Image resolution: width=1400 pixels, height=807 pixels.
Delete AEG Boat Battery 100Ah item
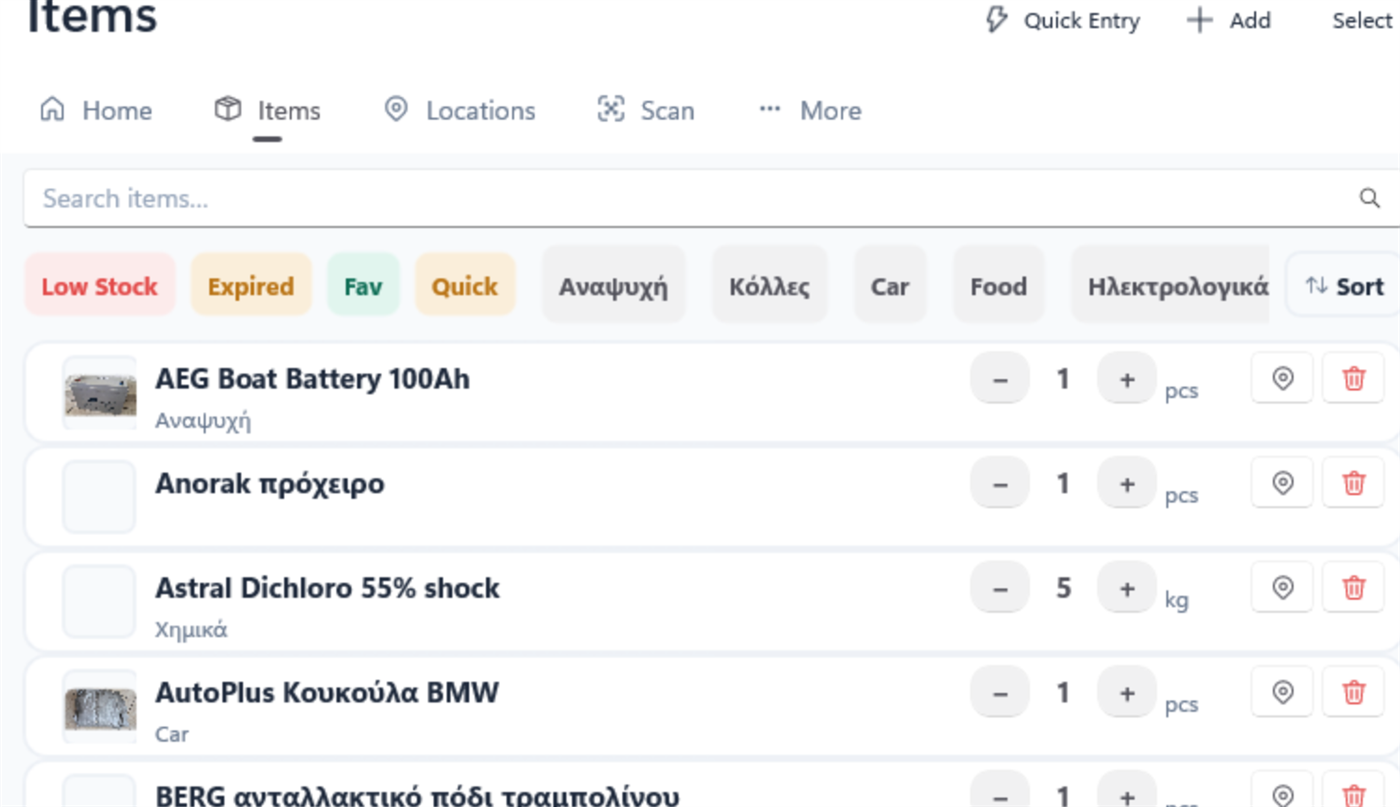[1353, 378]
